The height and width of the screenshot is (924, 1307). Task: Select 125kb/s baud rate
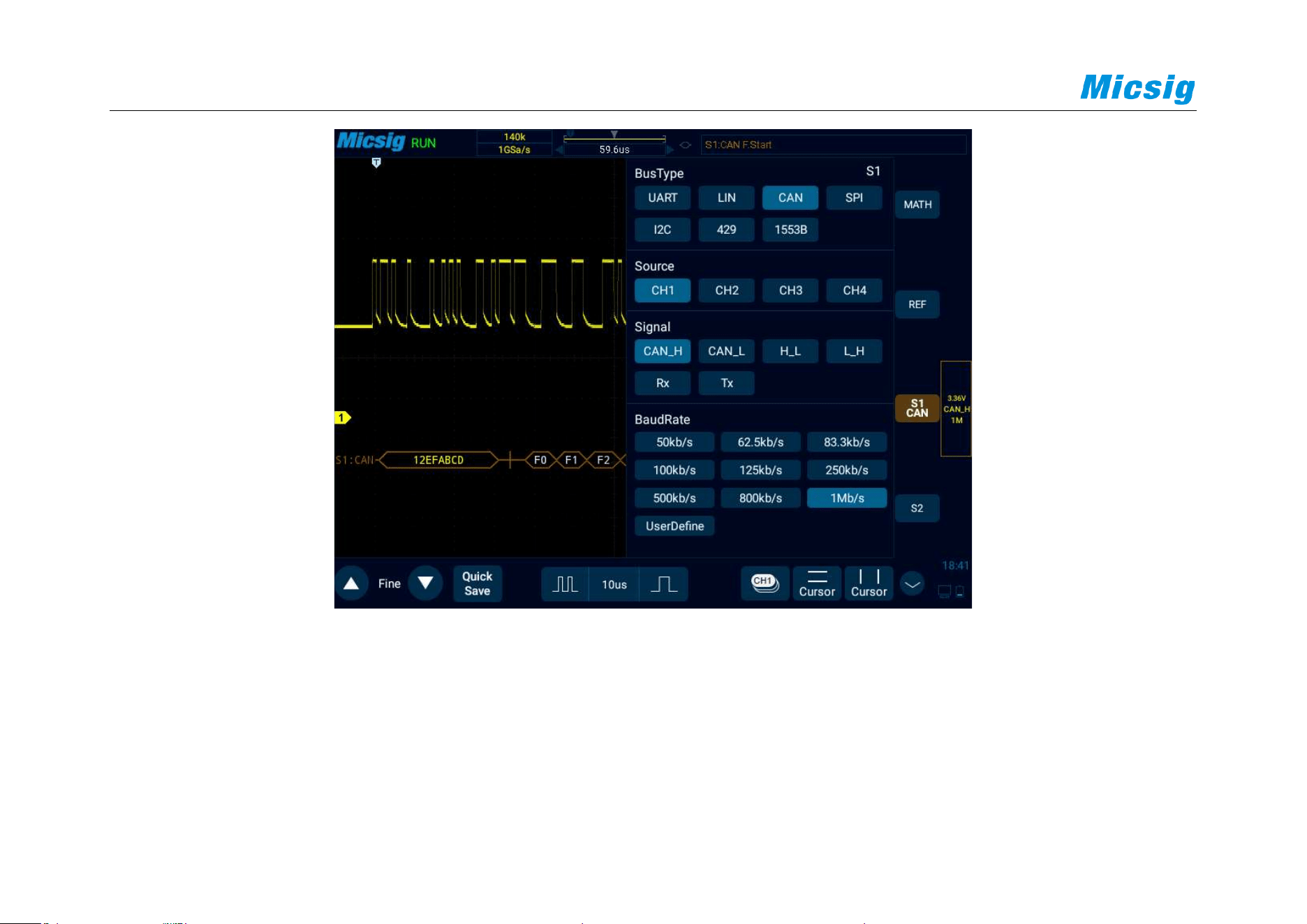tap(761, 470)
